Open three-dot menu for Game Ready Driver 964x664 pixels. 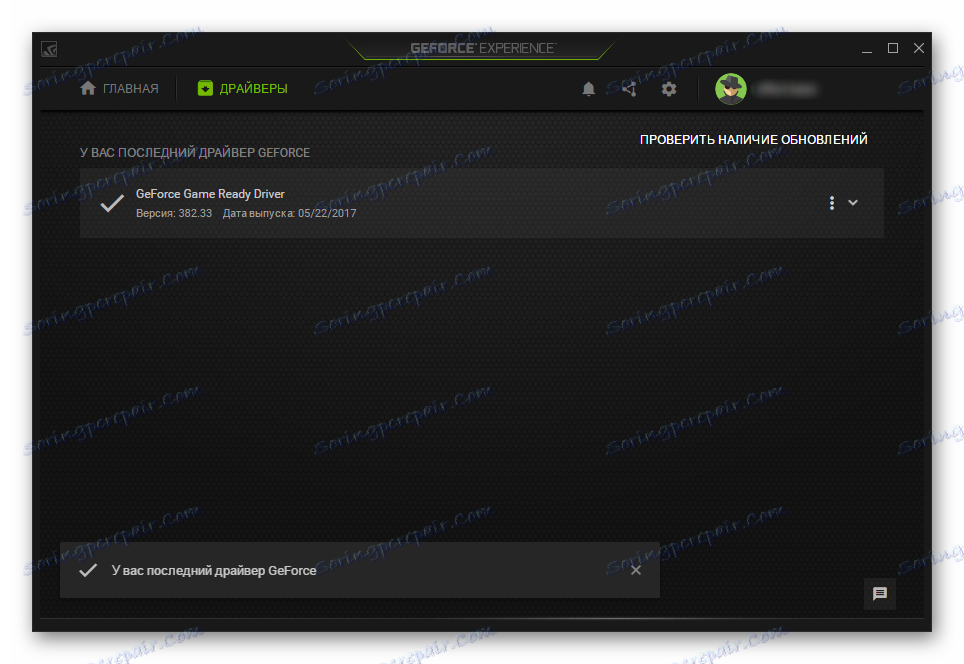831,203
